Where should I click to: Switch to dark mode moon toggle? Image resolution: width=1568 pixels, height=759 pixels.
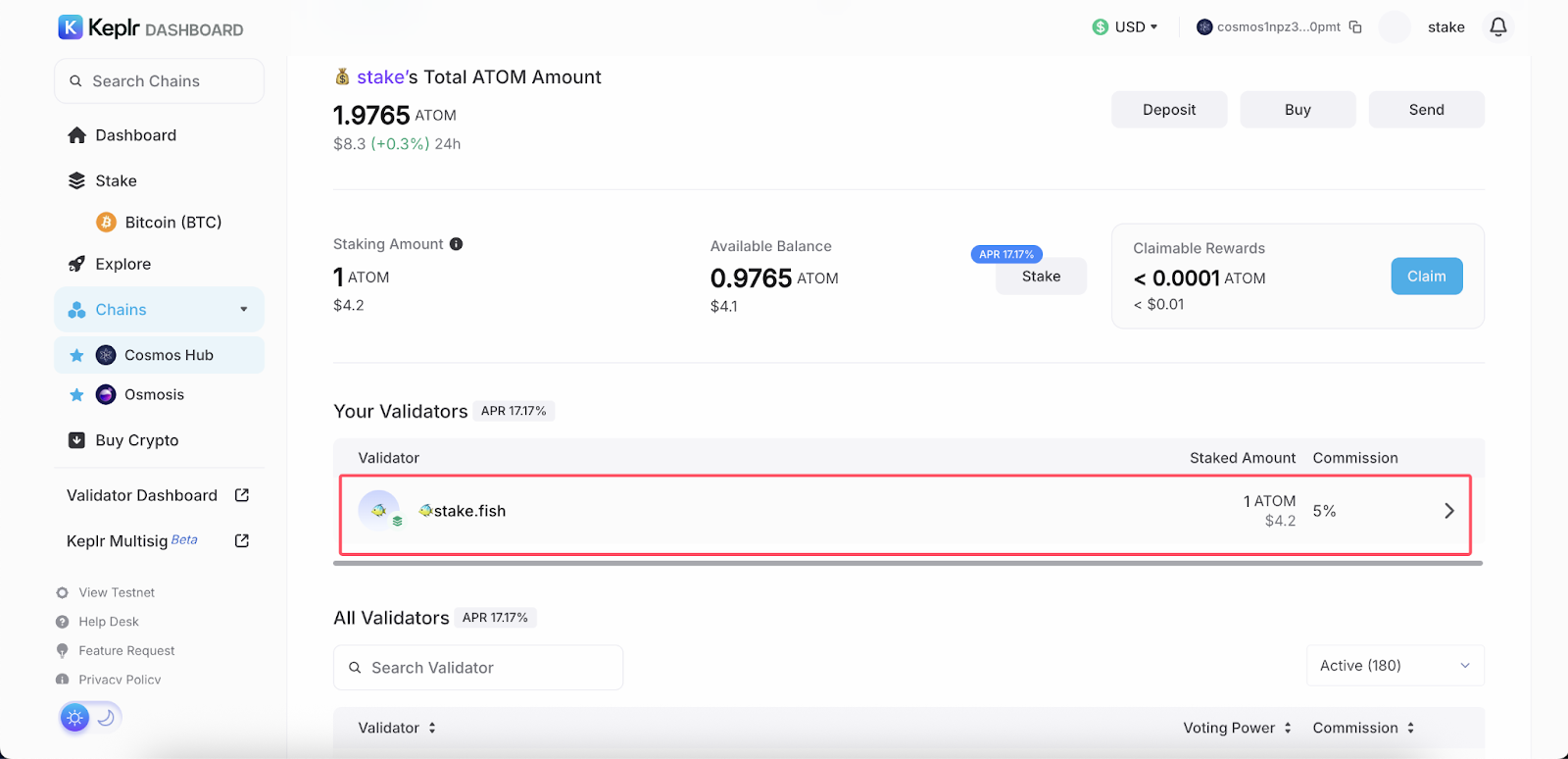point(106,718)
